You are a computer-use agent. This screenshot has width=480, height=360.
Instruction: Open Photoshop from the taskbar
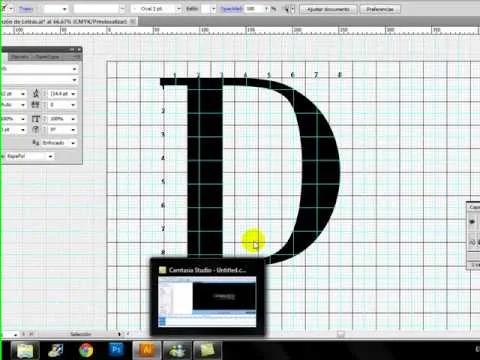tap(116, 350)
